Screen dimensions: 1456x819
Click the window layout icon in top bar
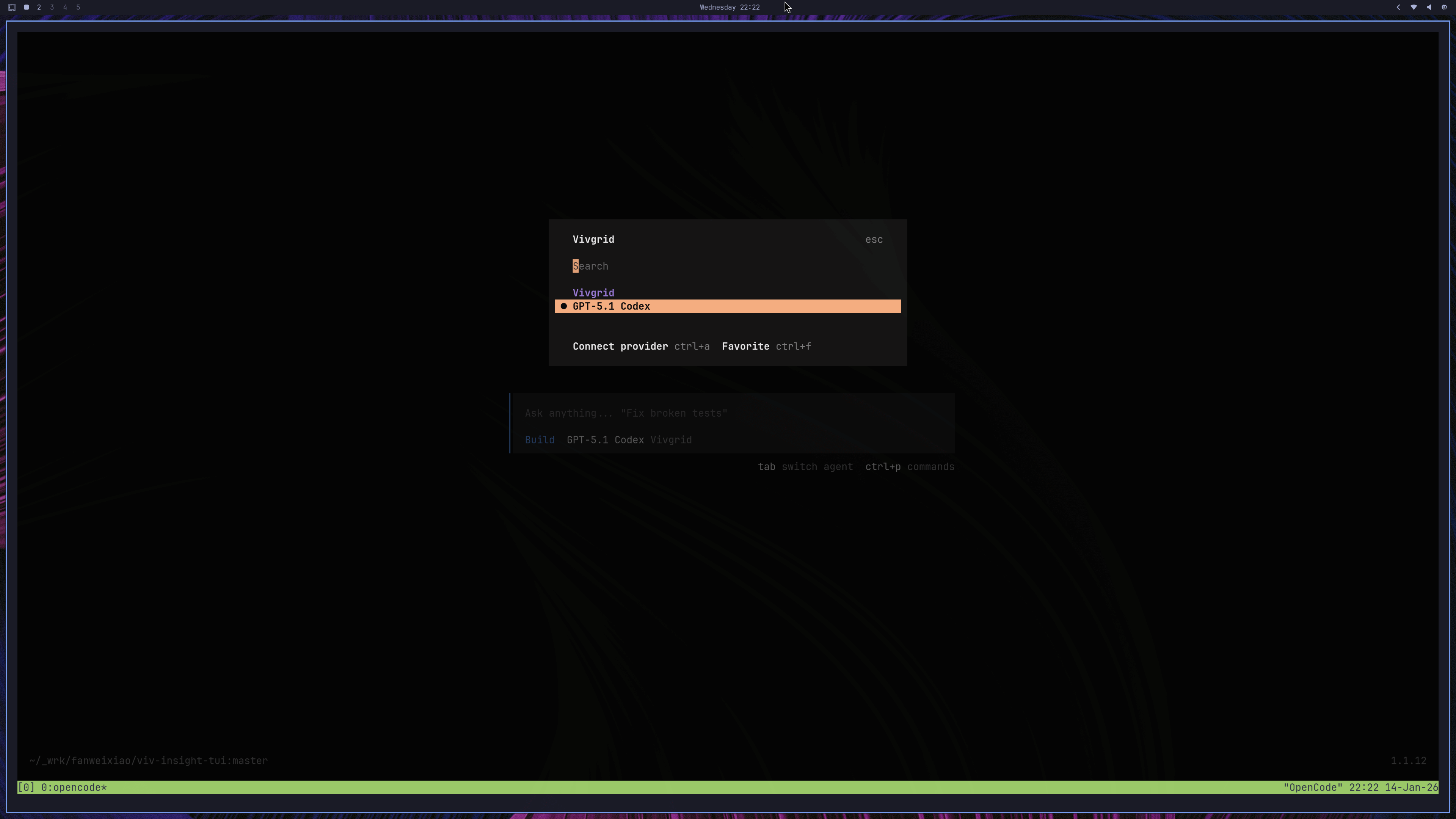12,7
